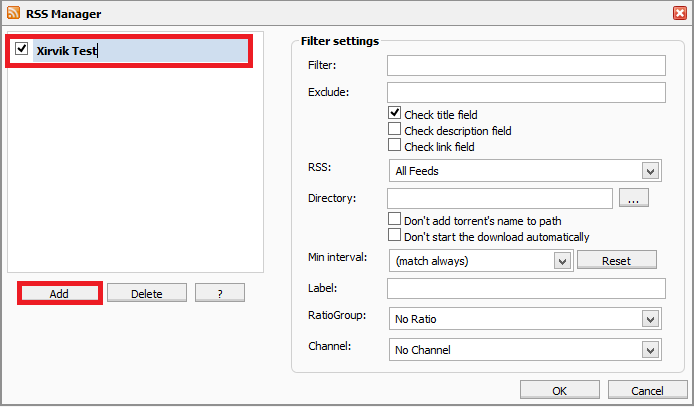The image size is (694, 407).
Task: Enable Check description field option
Action: pyautogui.click(x=394, y=130)
